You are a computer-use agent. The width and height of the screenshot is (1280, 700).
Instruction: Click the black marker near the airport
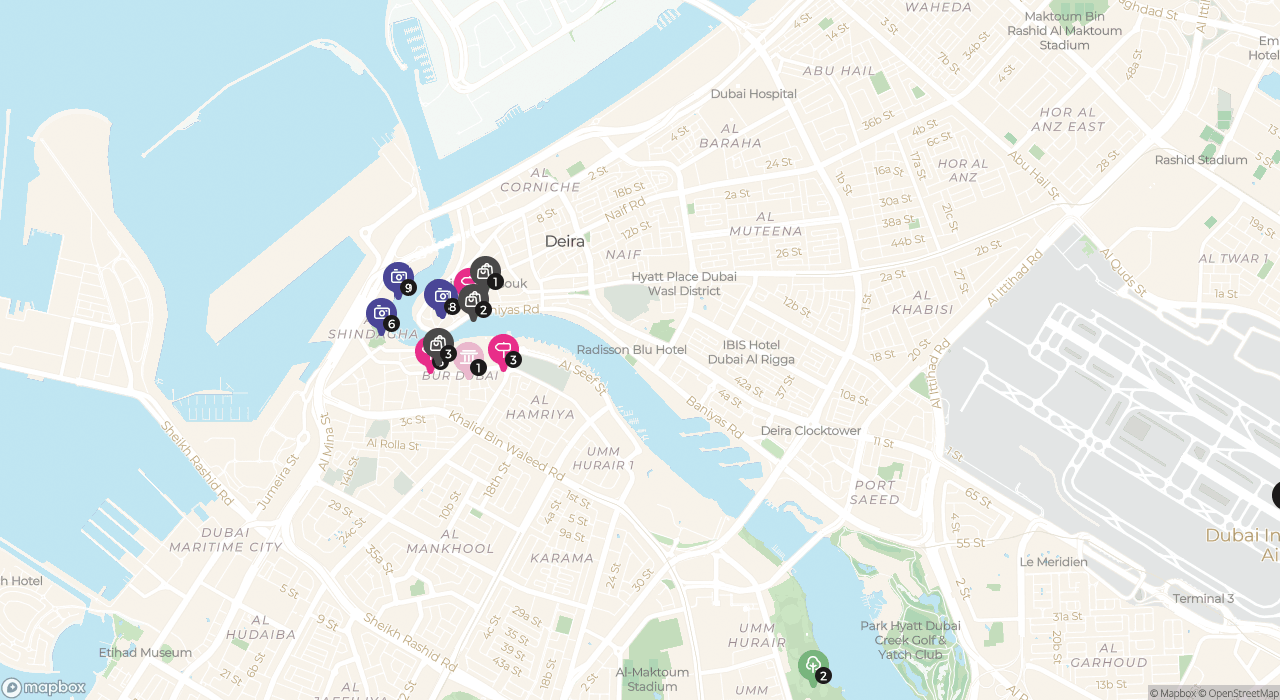(1276, 495)
